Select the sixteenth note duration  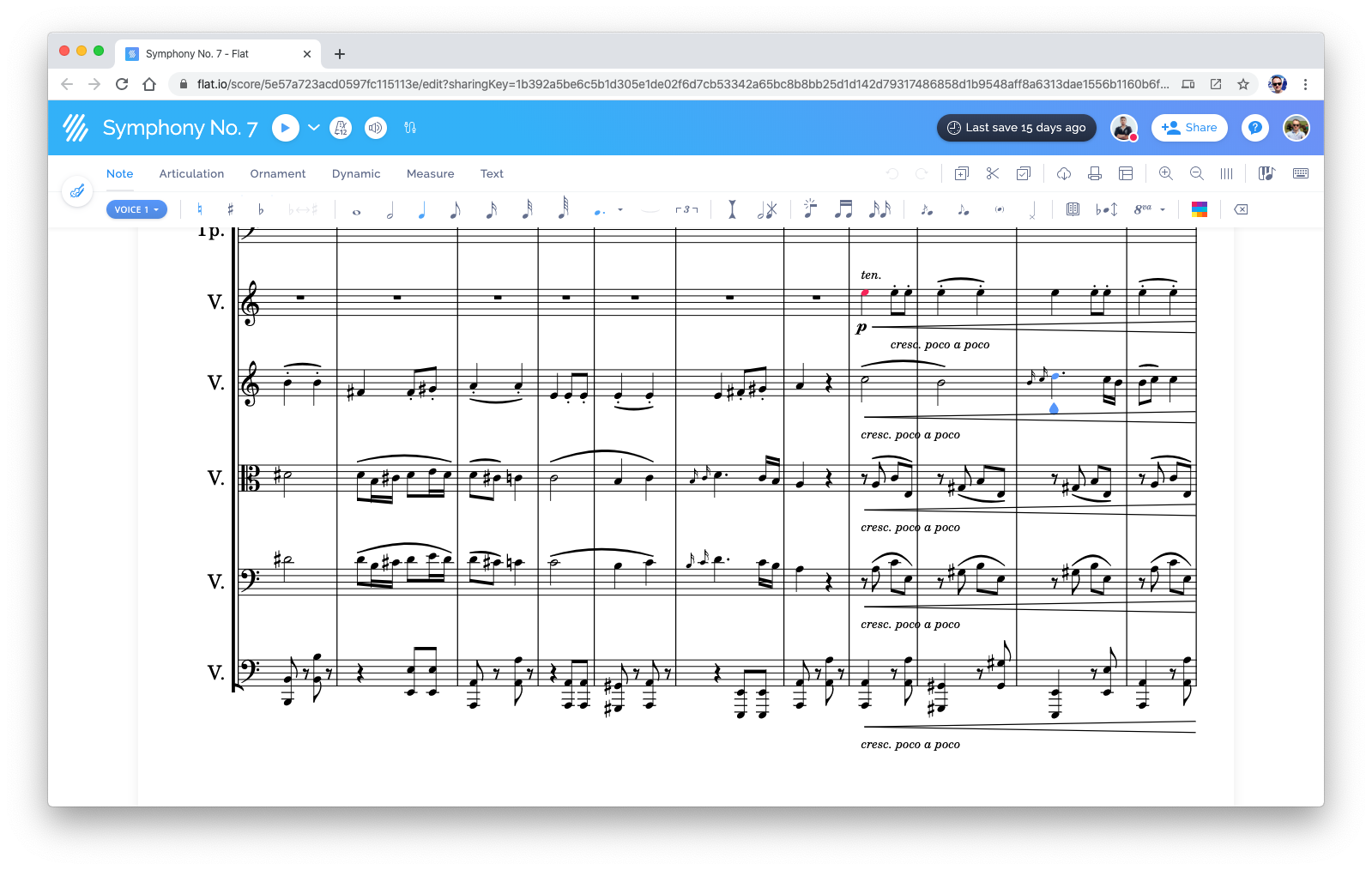(491, 209)
